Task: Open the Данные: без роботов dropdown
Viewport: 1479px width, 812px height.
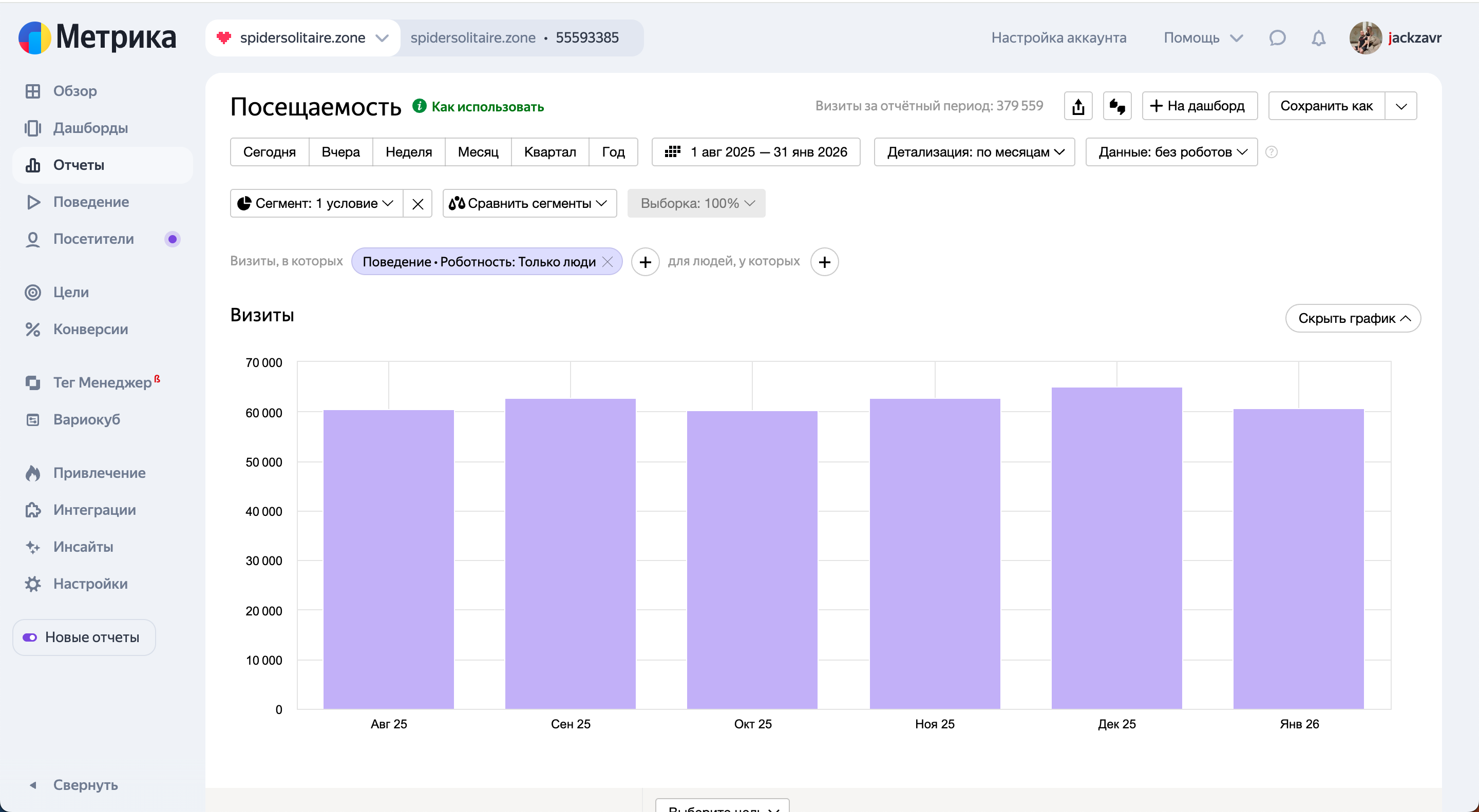Action: [x=1171, y=152]
